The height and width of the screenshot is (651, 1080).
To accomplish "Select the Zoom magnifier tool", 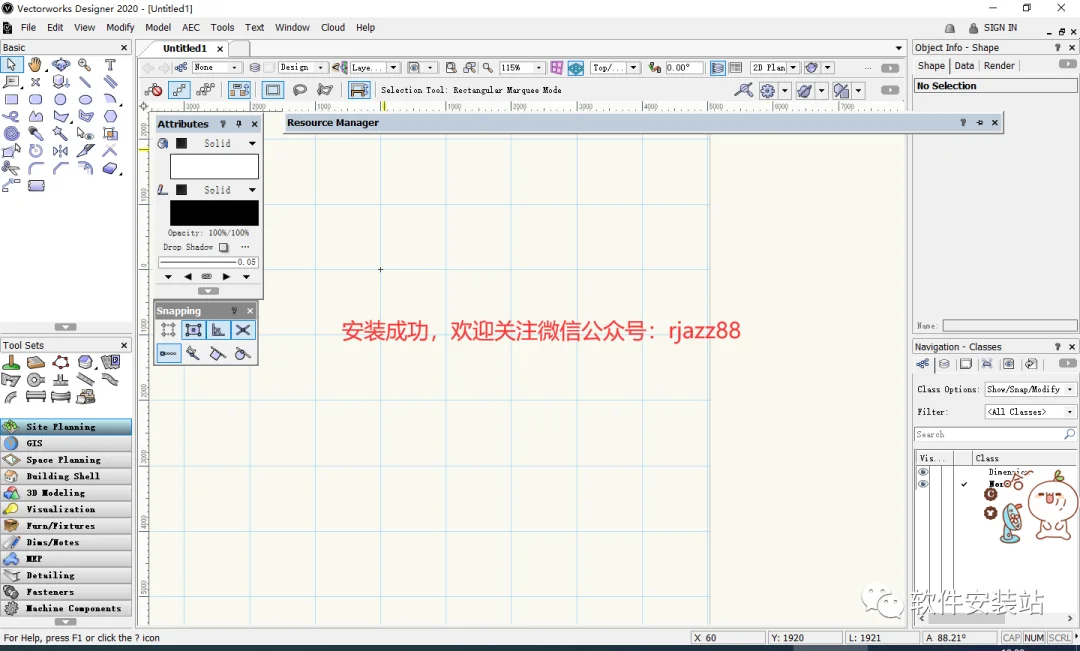I will [x=85, y=65].
